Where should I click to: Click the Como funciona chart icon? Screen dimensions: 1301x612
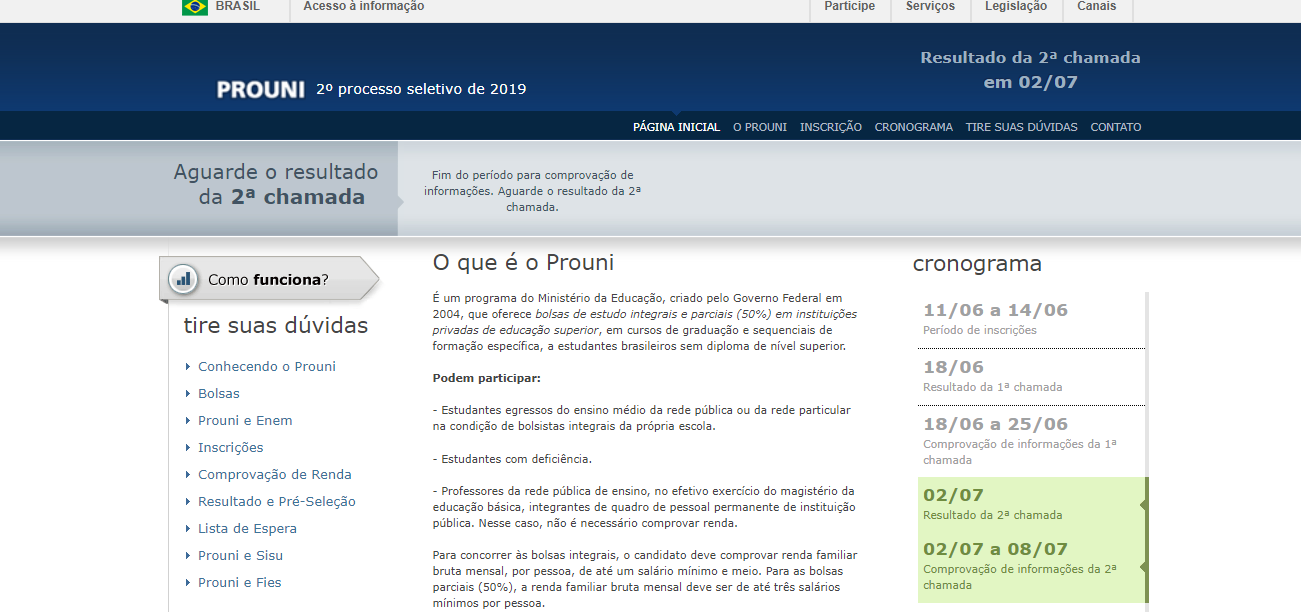tap(183, 279)
